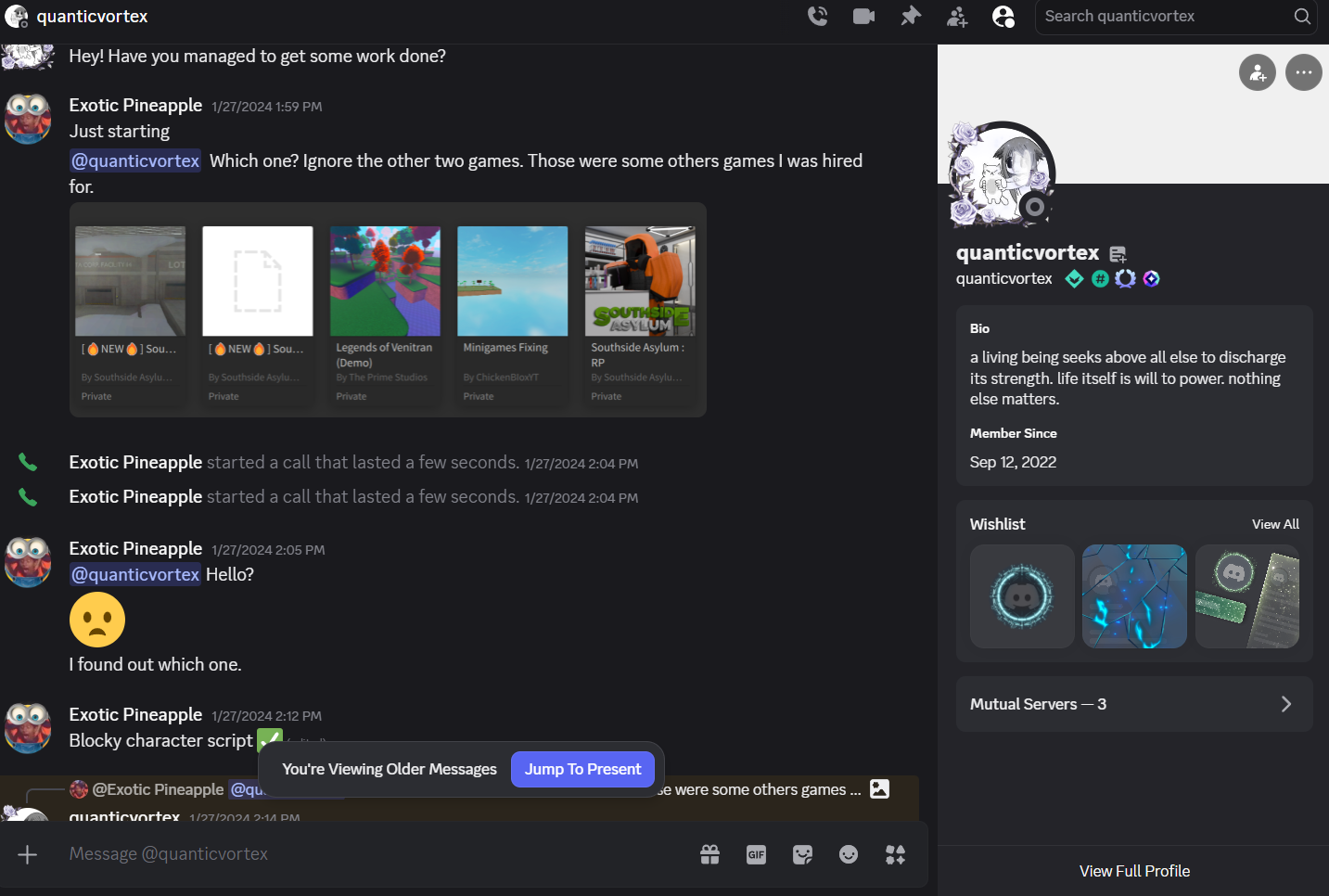Open the profile more options menu

point(1303,72)
